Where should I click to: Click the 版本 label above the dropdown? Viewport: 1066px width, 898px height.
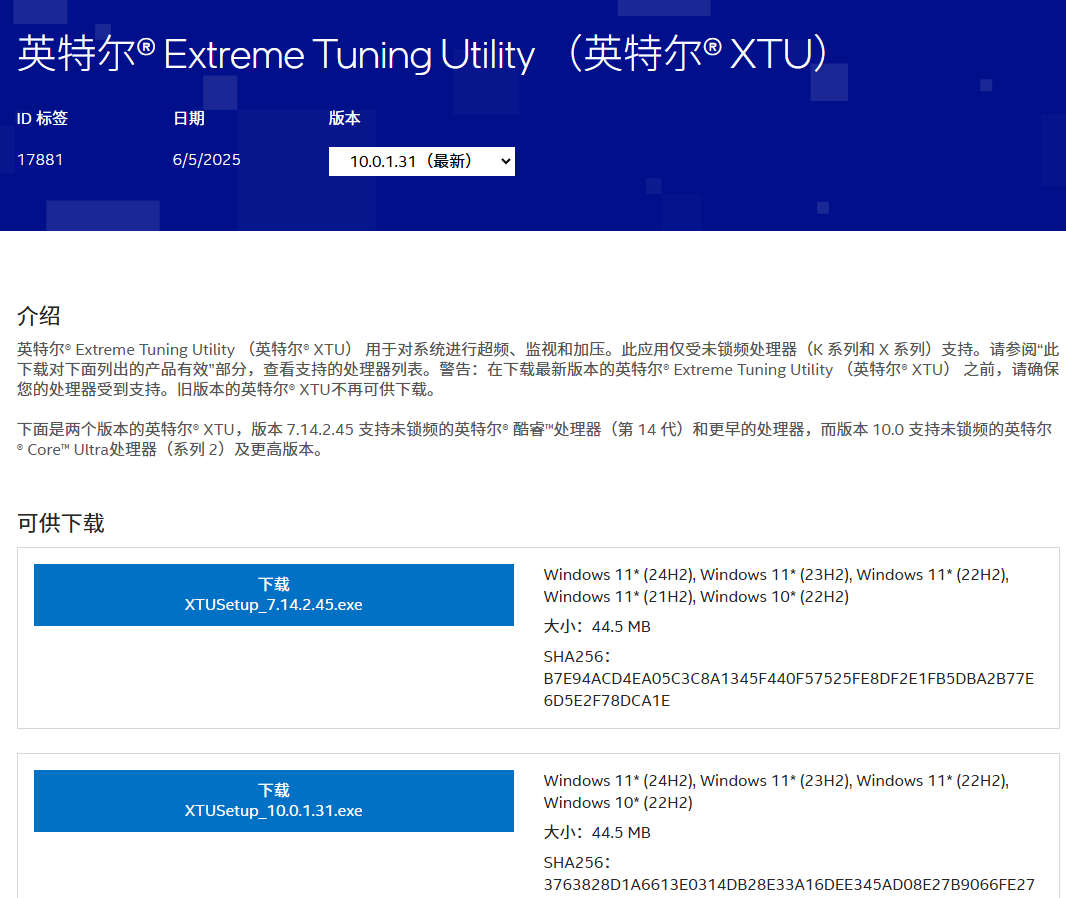[344, 118]
